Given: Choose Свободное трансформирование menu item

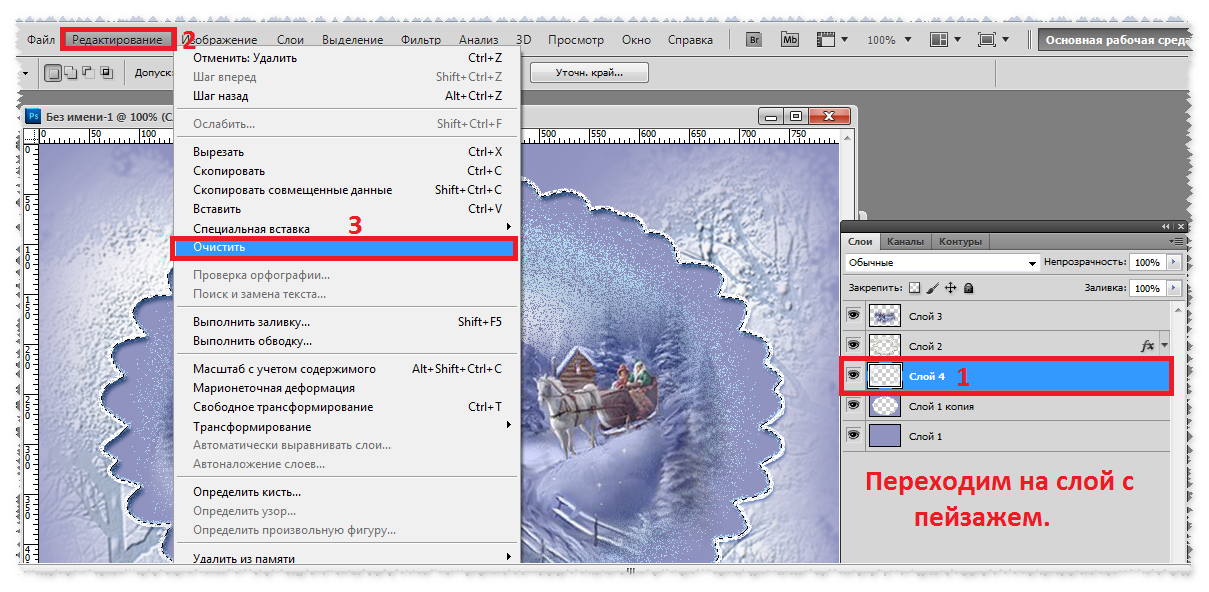Looking at the screenshot, I should pos(347,407).
